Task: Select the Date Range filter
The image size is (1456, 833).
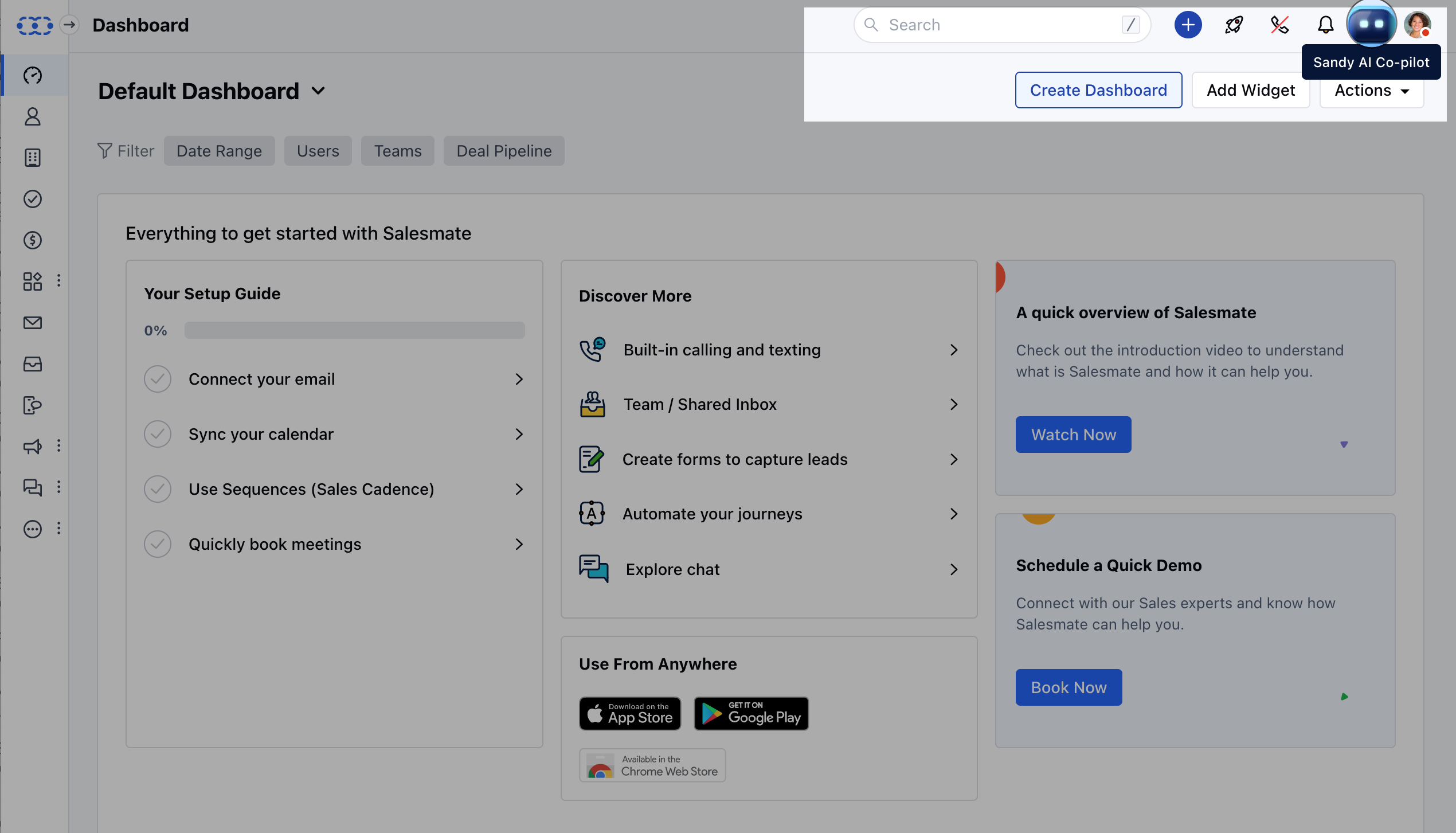Action: (x=219, y=151)
